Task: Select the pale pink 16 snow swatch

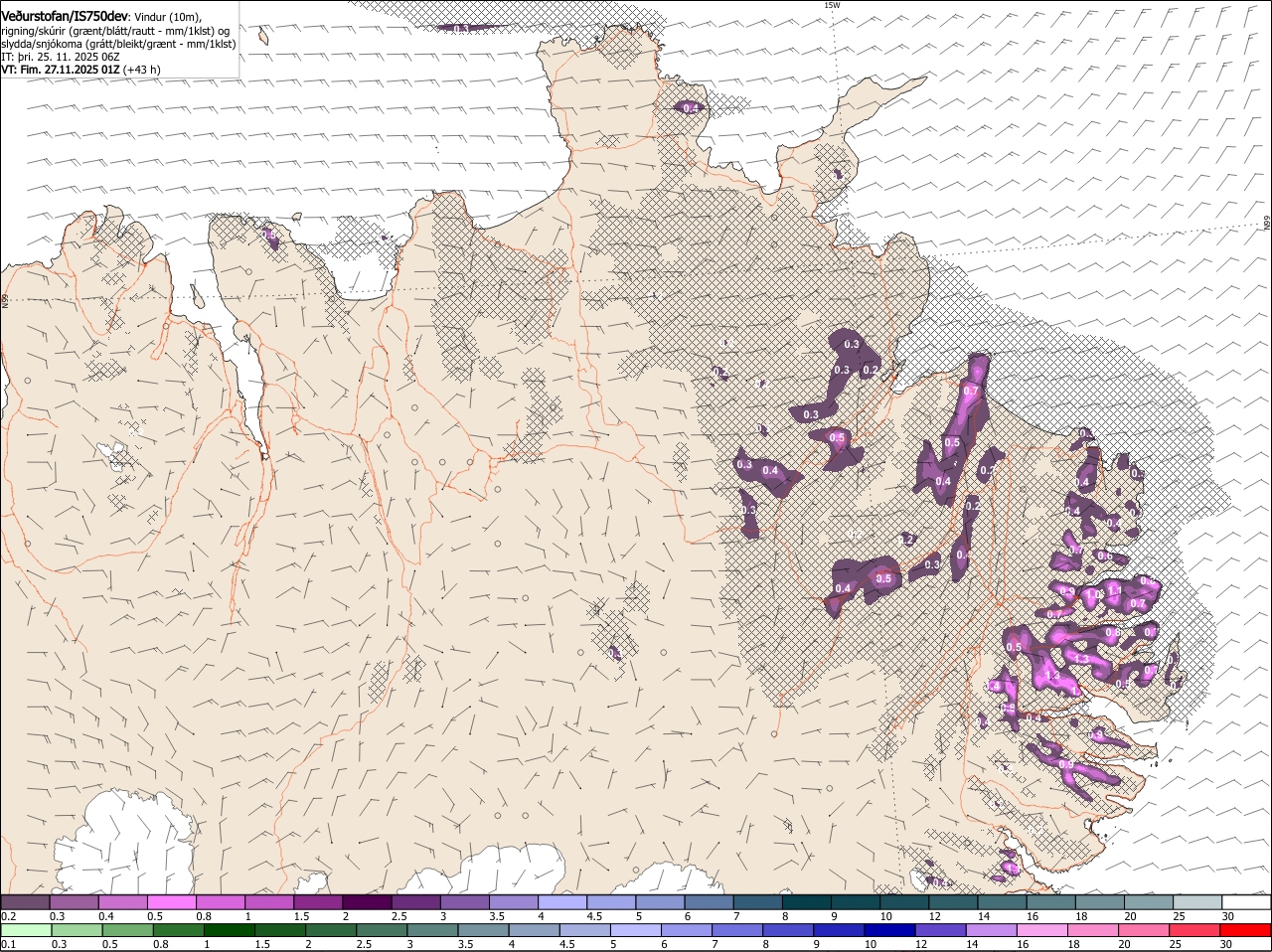Action: [x=1042, y=930]
